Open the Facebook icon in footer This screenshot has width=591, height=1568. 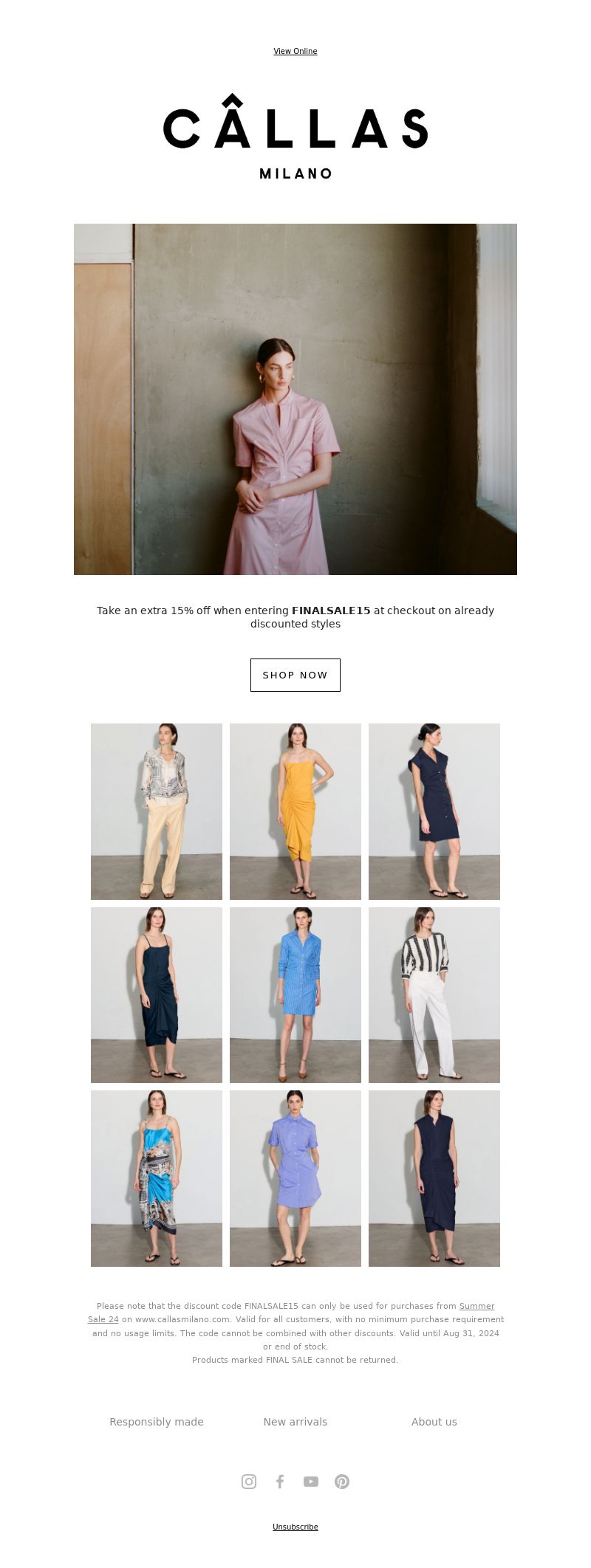click(x=280, y=1481)
